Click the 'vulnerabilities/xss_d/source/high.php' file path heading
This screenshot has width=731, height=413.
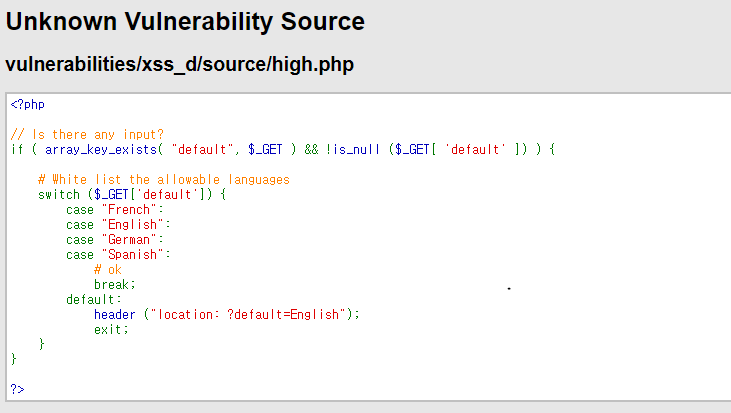coord(179,64)
